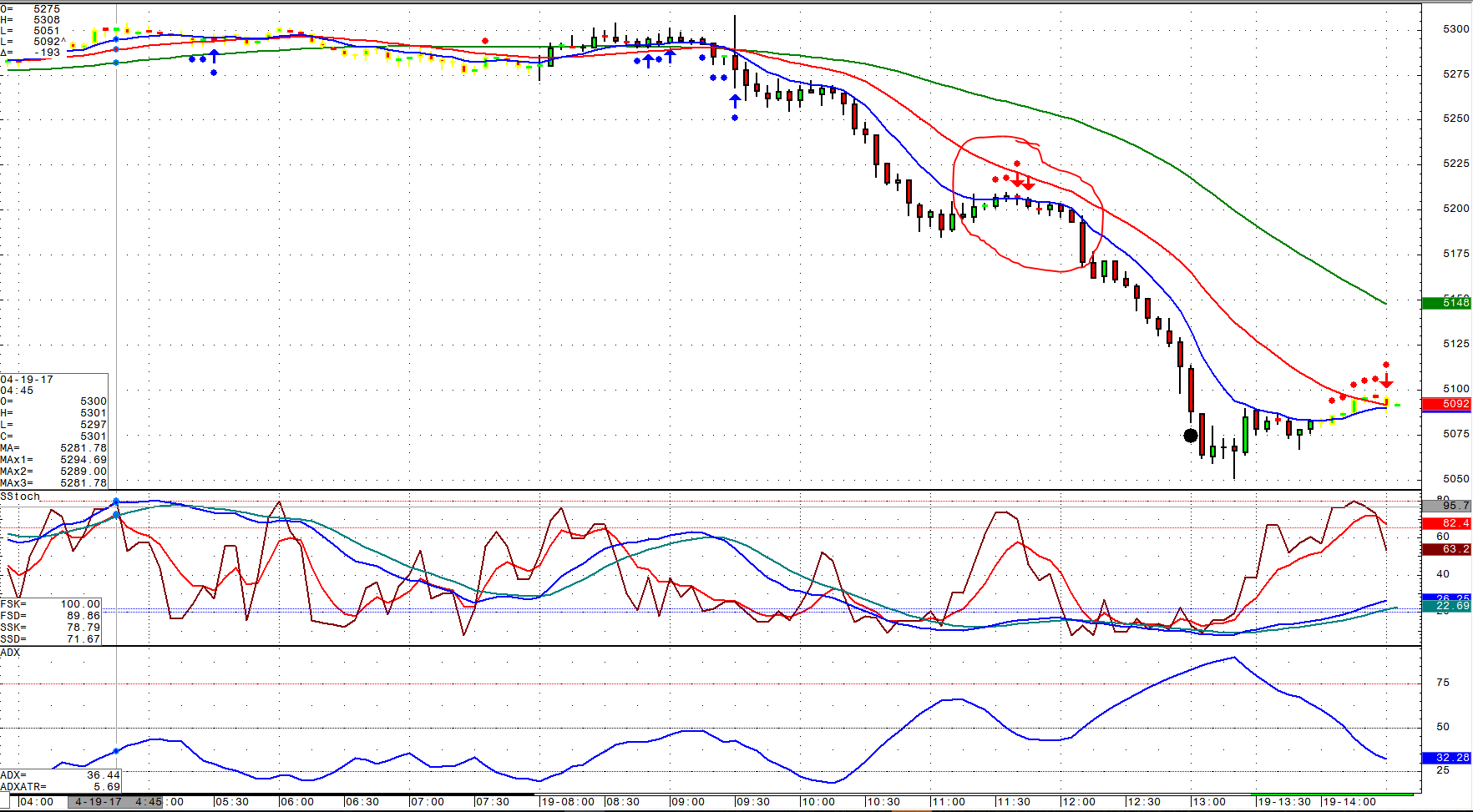Click the top-left H= 5308 session high
This screenshot has height=812, width=1473.
click(x=30, y=20)
